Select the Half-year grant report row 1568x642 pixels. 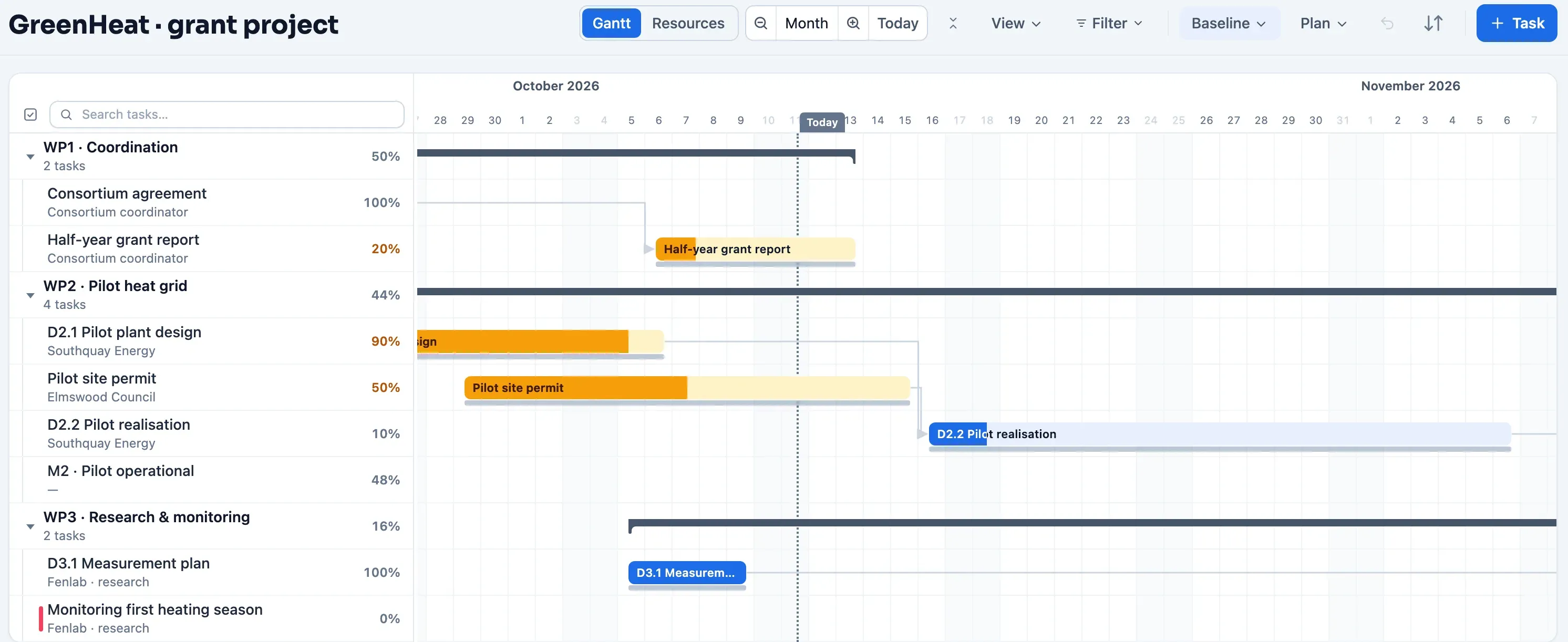pyautogui.click(x=211, y=249)
